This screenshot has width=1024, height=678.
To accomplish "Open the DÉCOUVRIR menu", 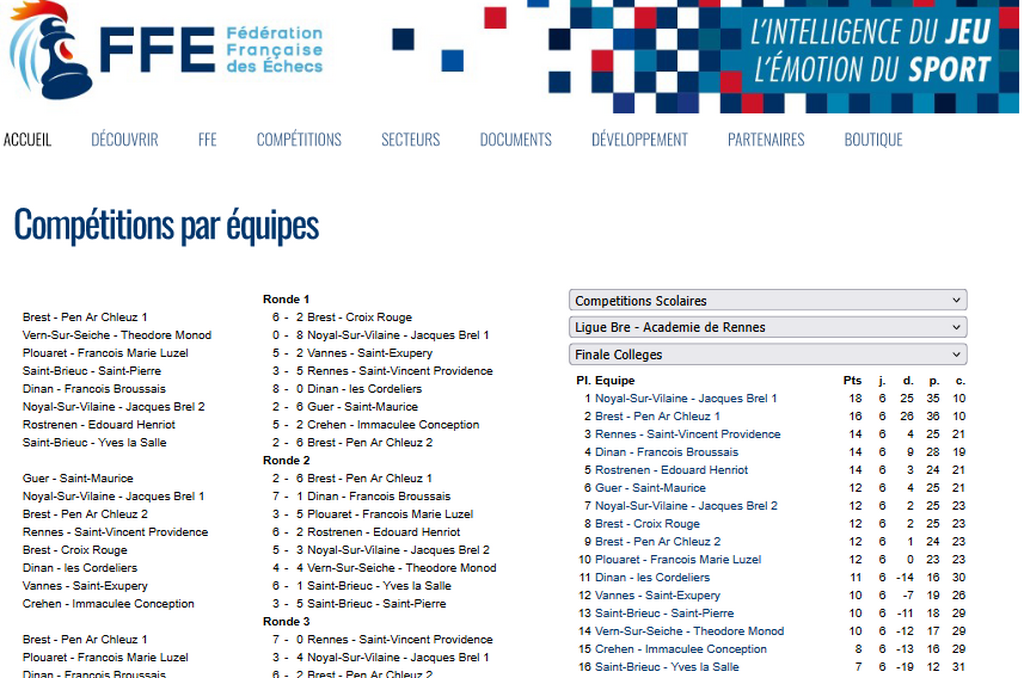I will (x=124, y=140).
